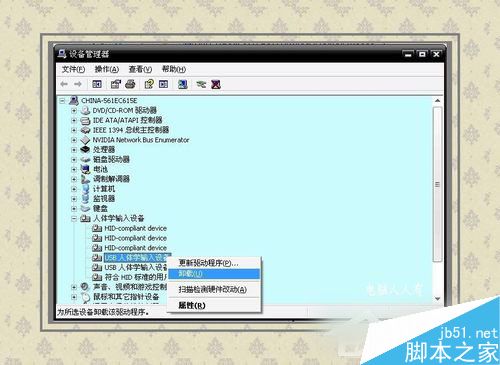Click the 人体学输入设备 category icon
The height and width of the screenshot is (365, 500).
(x=86, y=218)
